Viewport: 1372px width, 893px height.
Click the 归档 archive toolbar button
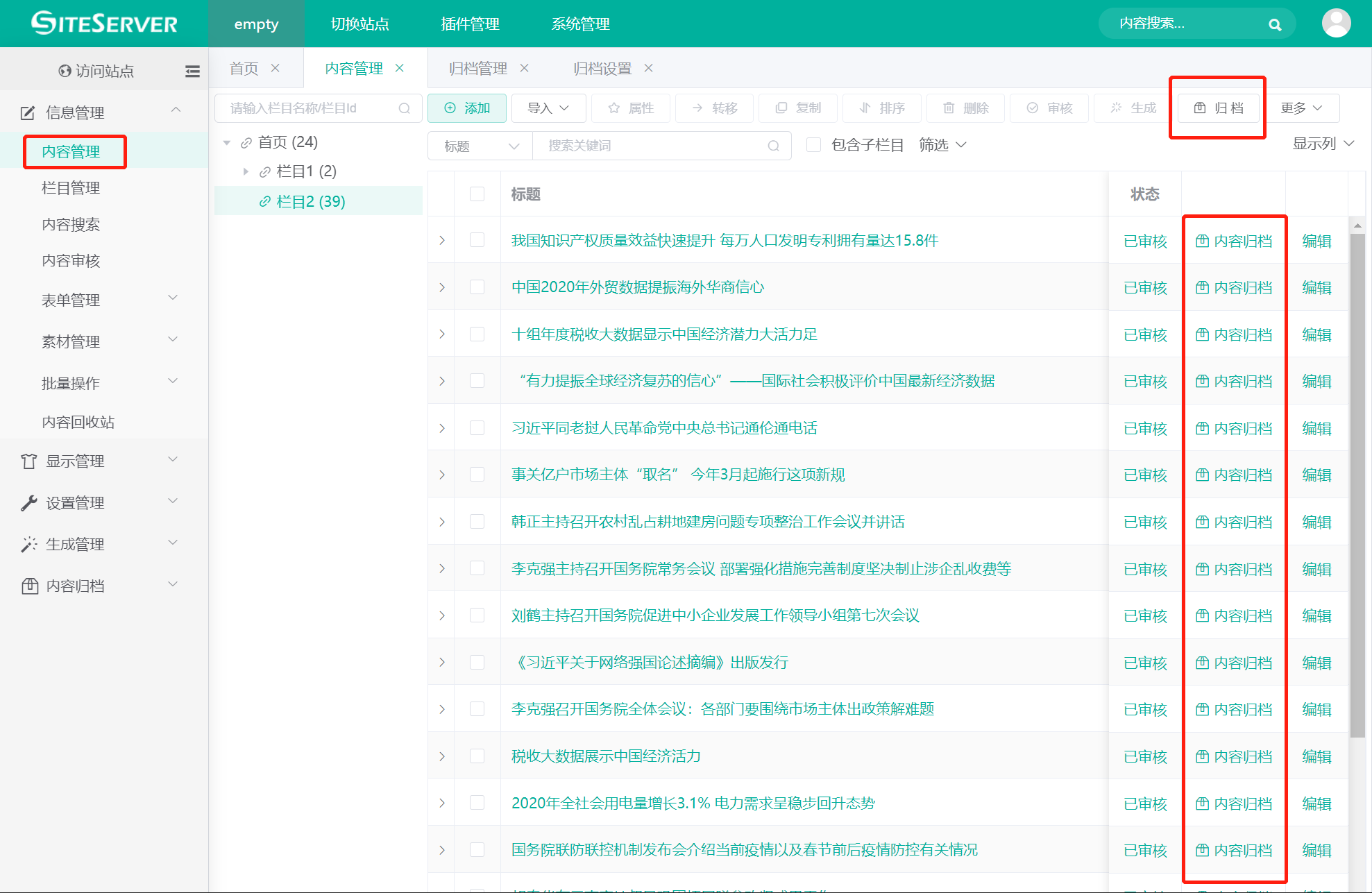[x=1218, y=108]
